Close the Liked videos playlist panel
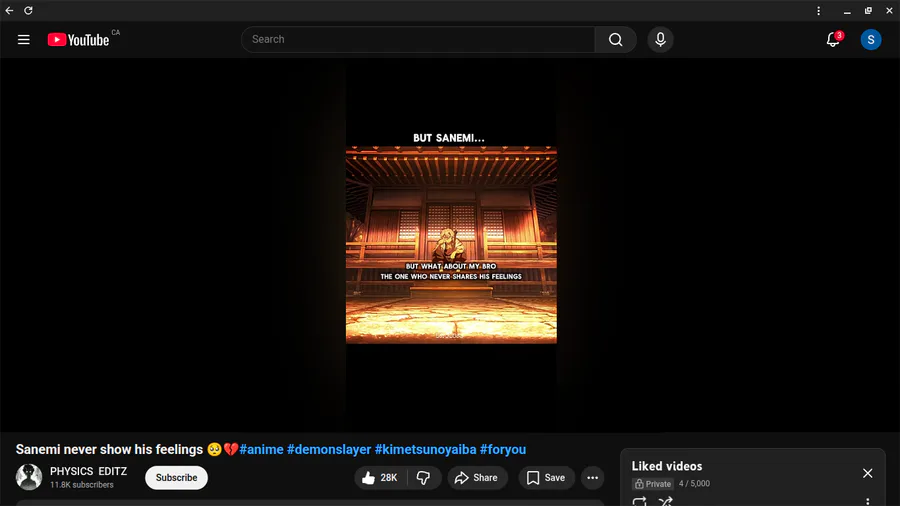900x506 pixels. (x=867, y=473)
